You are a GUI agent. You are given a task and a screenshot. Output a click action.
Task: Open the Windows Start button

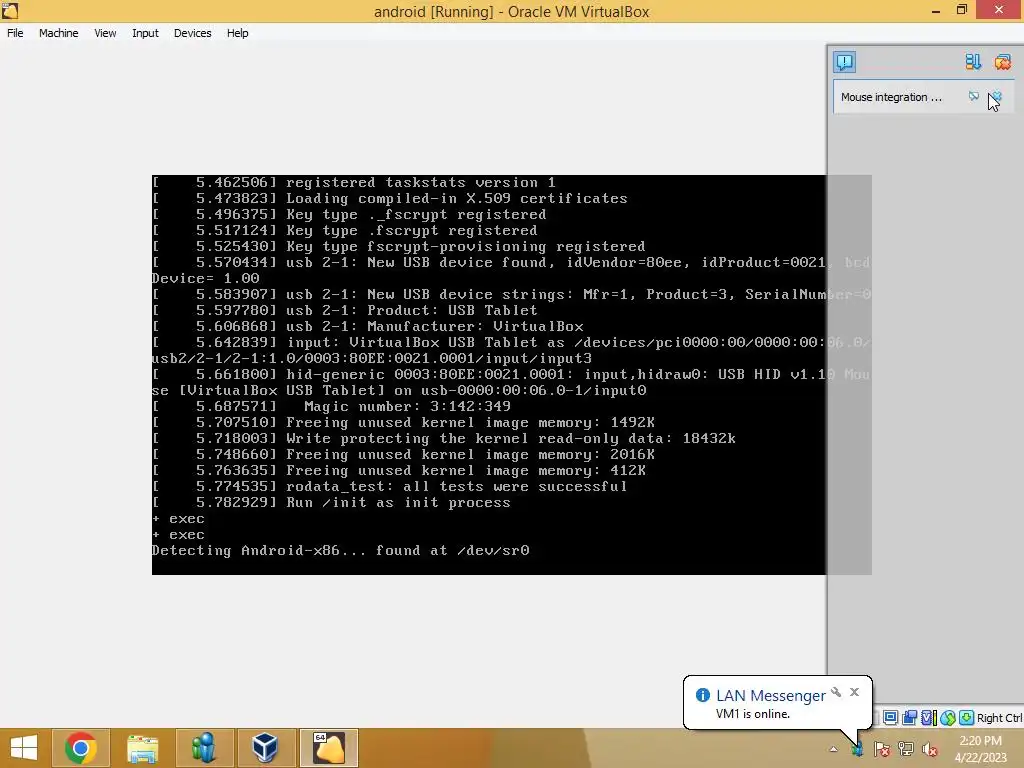point(24,748)
